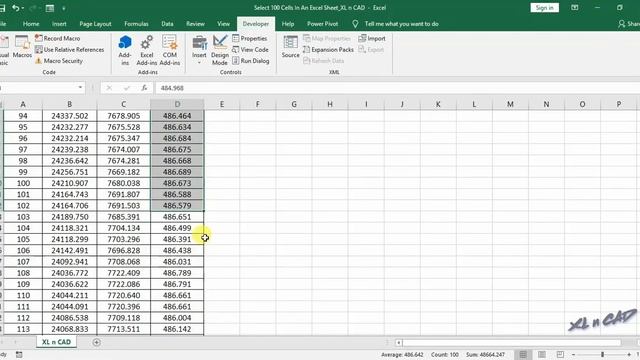
Task: Switch to Page Layout view in status bar
Action: coord(542,354)
